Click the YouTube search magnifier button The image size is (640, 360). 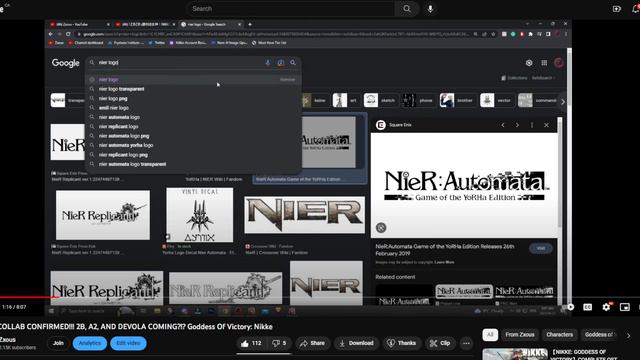click(407, 9)
